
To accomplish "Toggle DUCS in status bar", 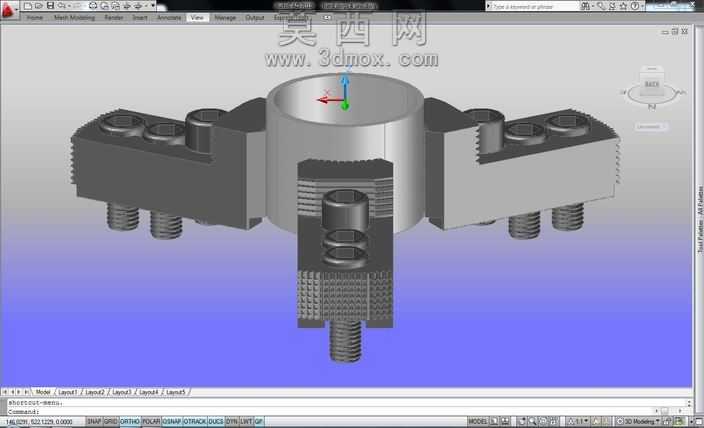I will pyautogui.click(x=216, y=422).
